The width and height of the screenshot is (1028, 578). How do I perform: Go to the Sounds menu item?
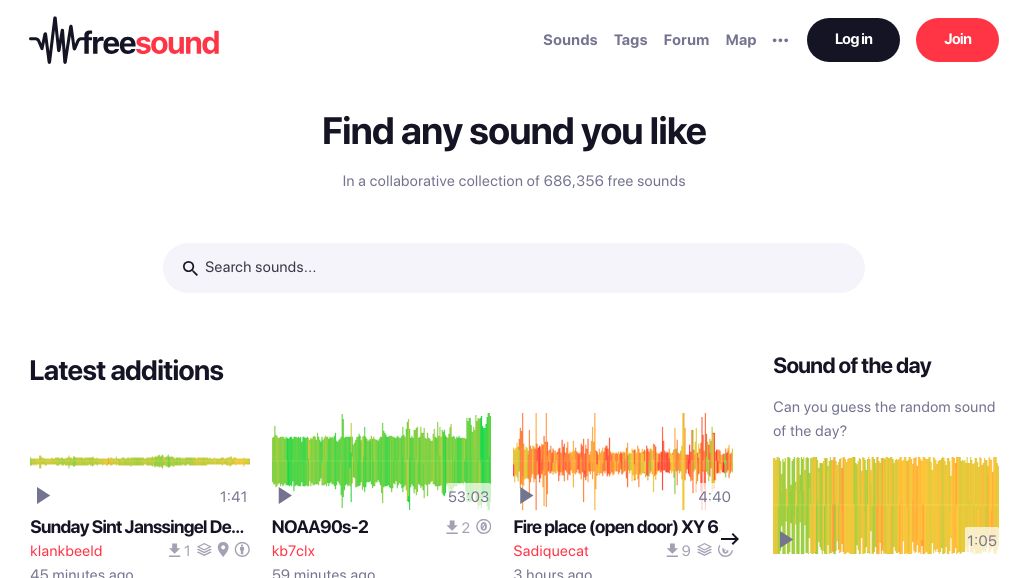[570, 40]
